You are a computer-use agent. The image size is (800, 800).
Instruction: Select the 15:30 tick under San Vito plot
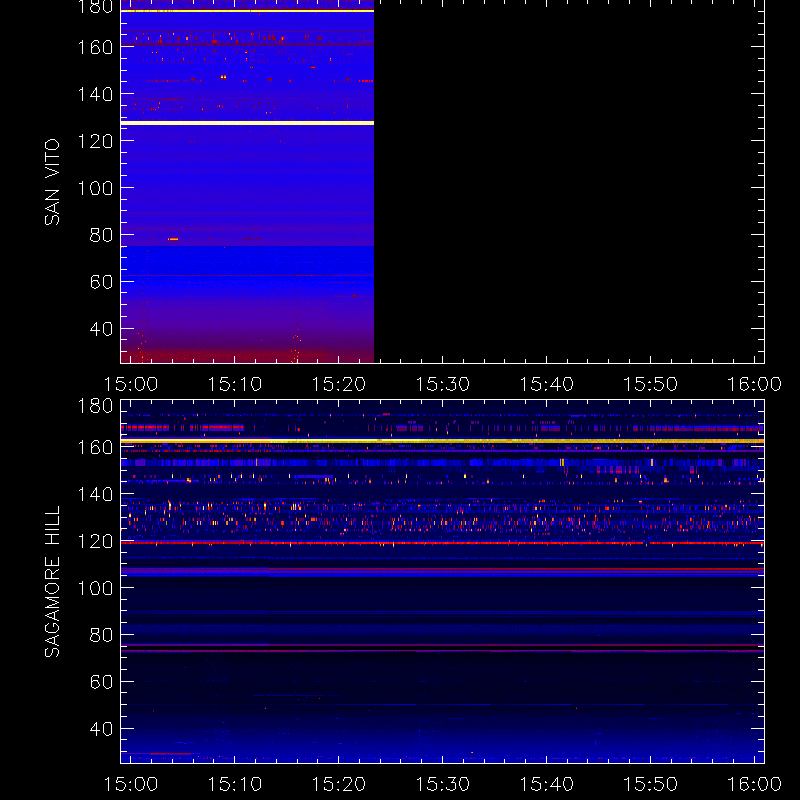tap(442, 384)
